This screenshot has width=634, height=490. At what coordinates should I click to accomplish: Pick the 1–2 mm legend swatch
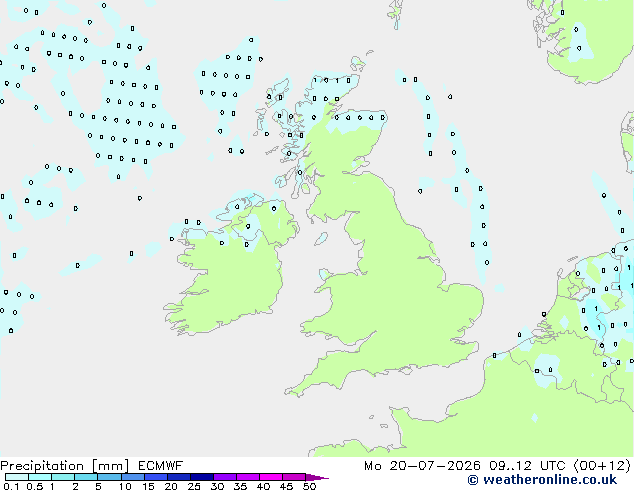click(x=63, y=477)
